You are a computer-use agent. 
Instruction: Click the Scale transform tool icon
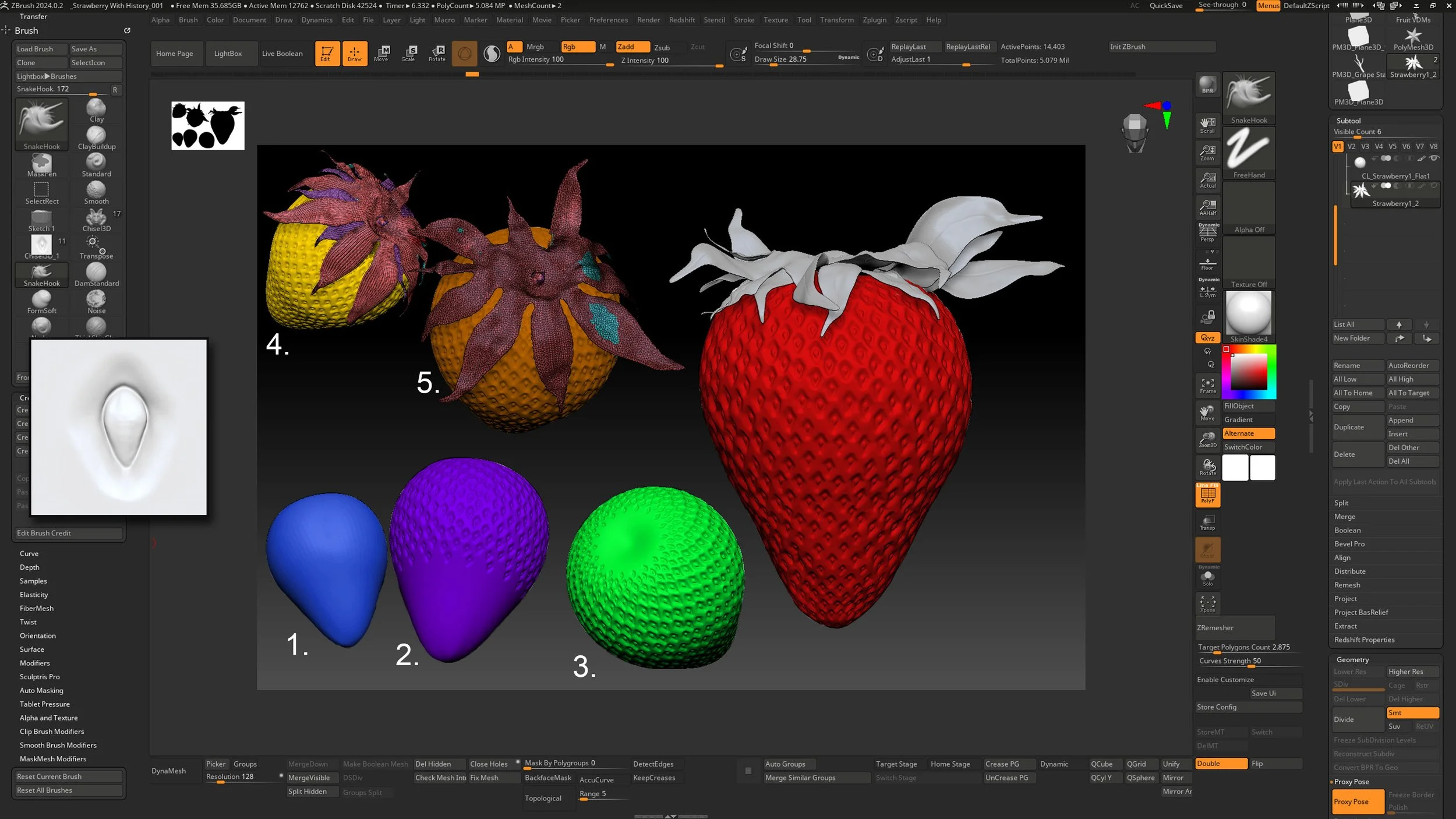pyautogui.click(x=409, y=53)
